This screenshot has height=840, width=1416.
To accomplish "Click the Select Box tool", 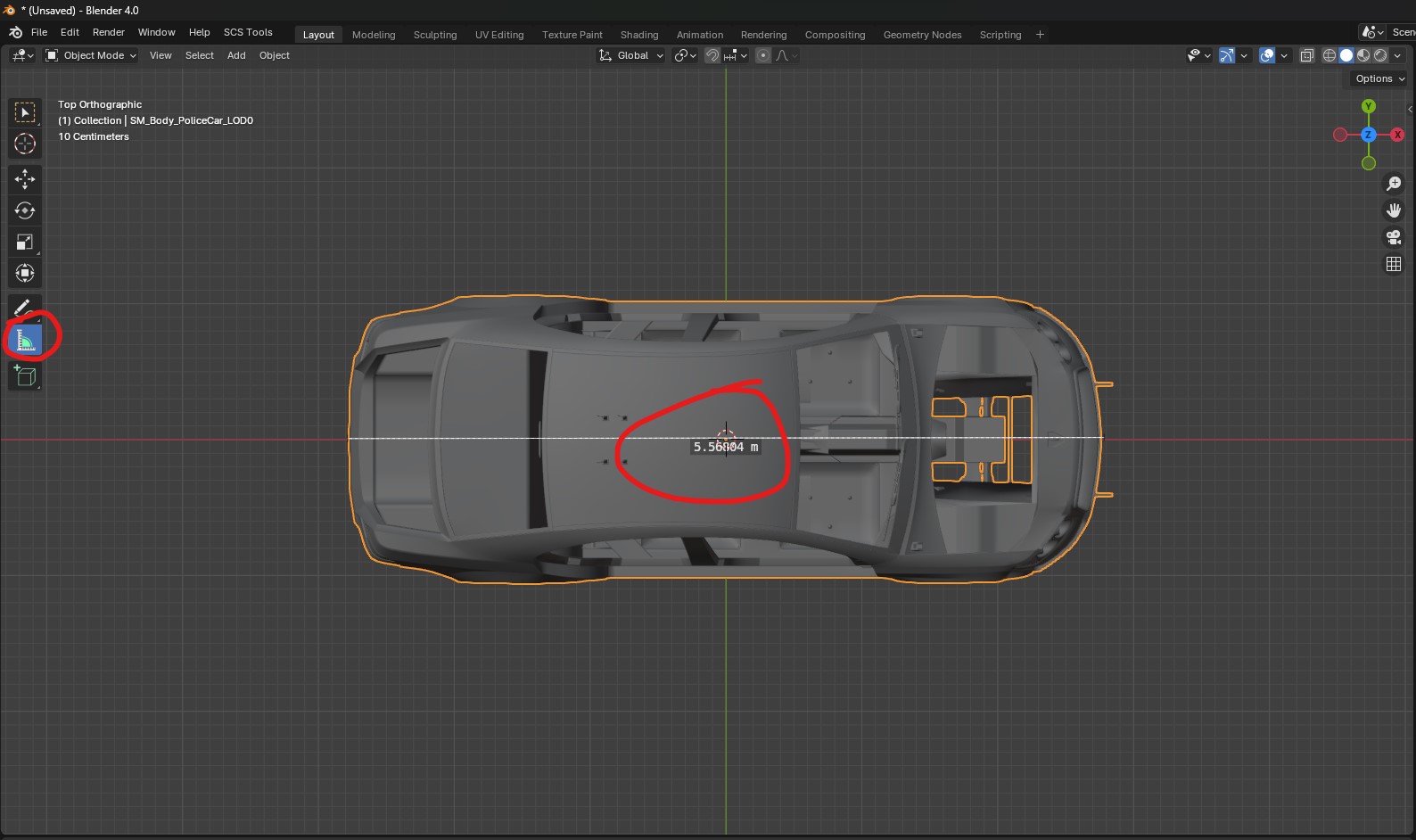I will pyautogui.click(x=25, y=112).
